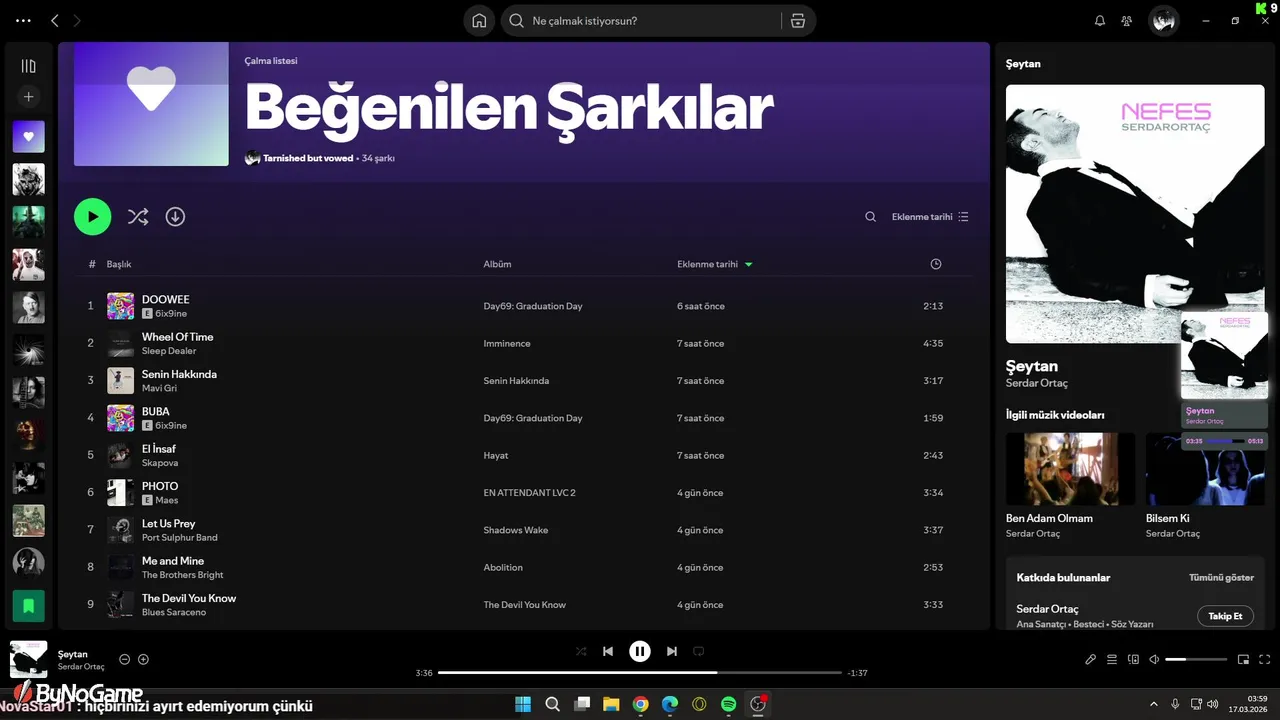Click the create playlist plus icon
The height and width of the screenshot is (720, 1280).
coord(28,97)
